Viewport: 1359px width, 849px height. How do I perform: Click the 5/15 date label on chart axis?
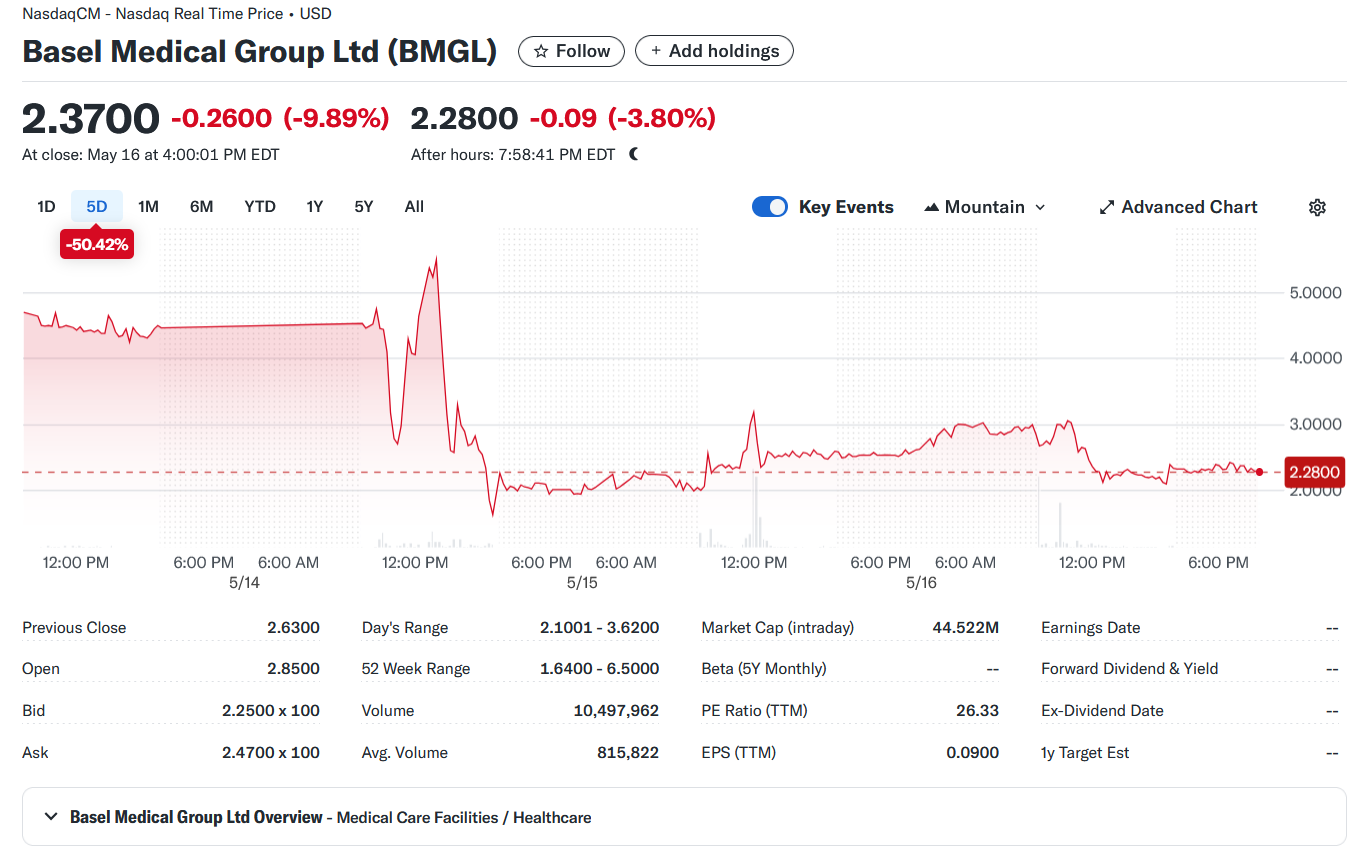(x=582, y=583)
